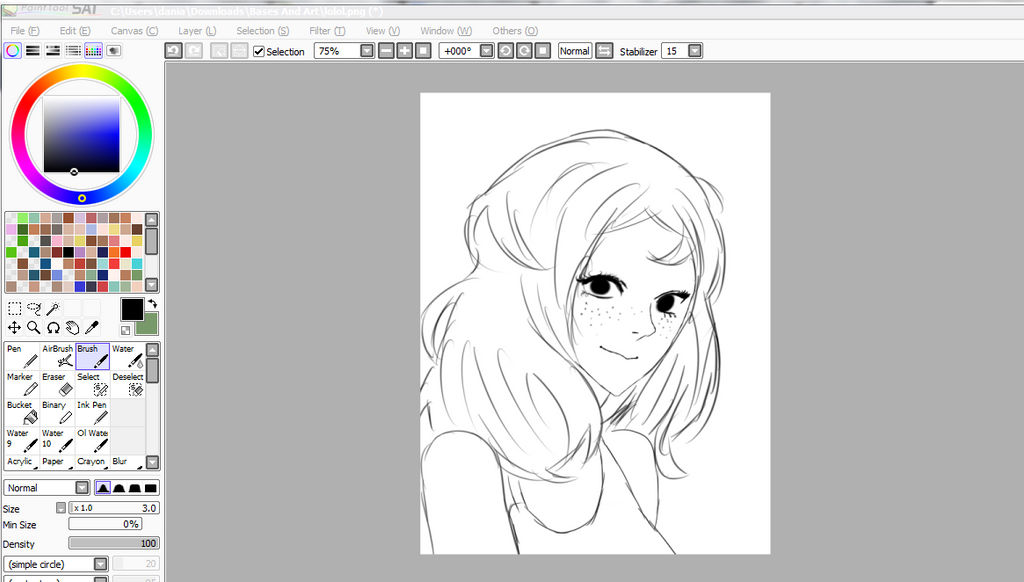Select the magic wand tool

pos(53,308)
